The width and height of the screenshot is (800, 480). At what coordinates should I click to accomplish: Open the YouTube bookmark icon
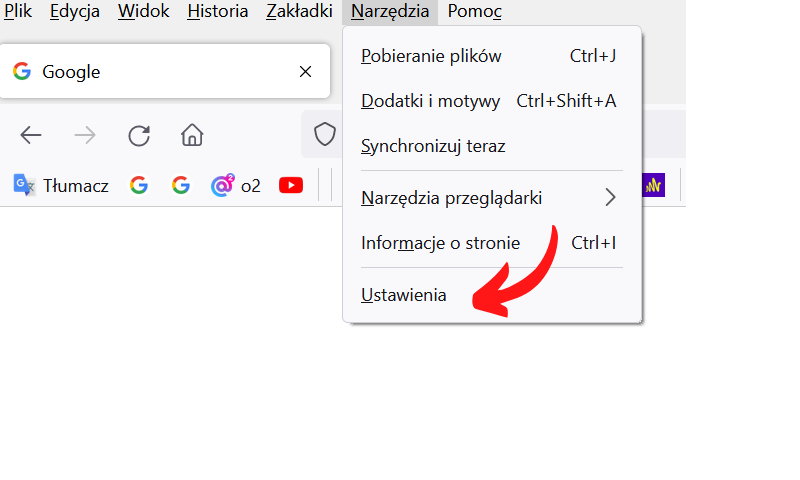(x=291, y=185)
